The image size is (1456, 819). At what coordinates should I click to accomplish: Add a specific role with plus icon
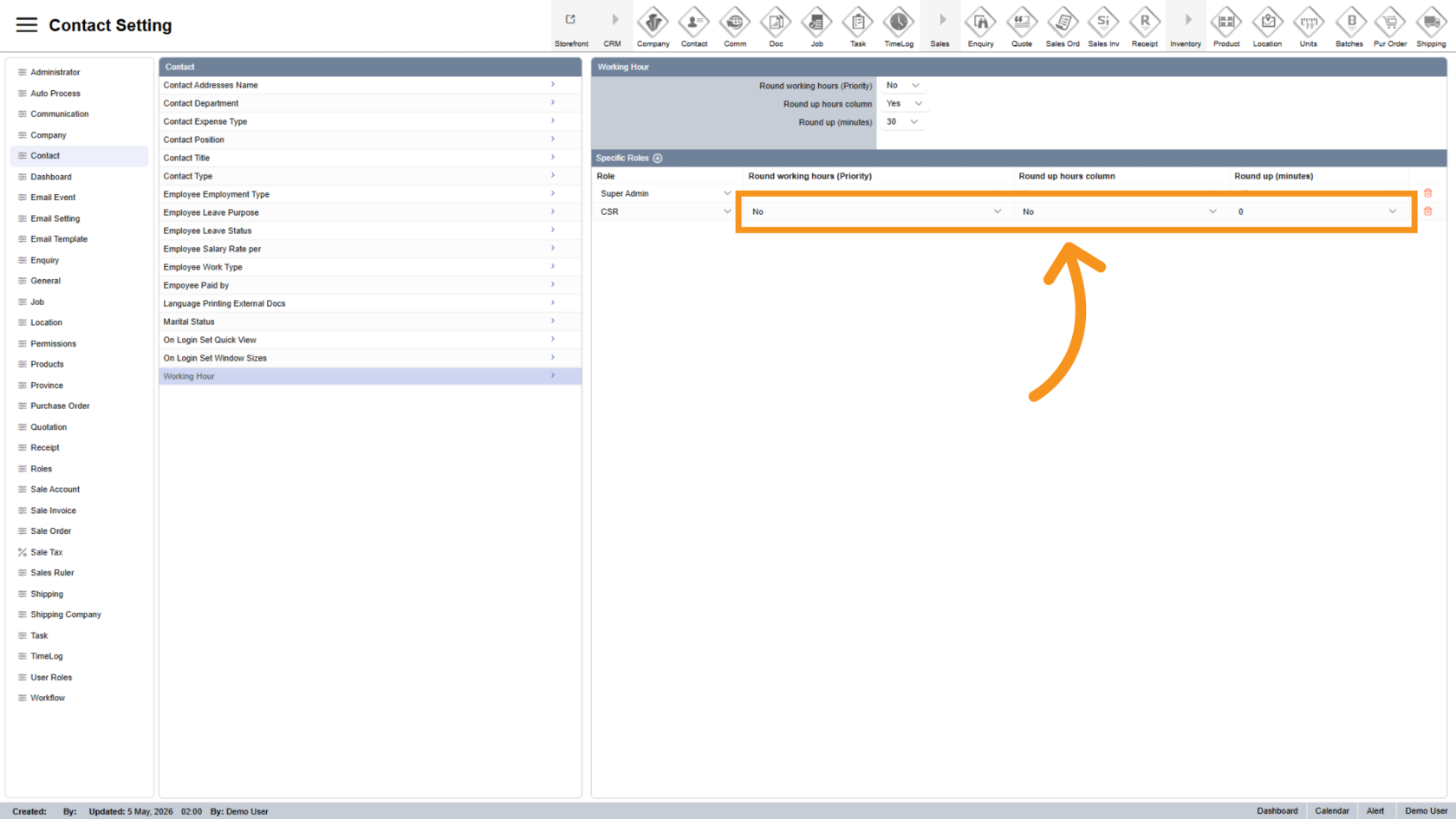658,158
